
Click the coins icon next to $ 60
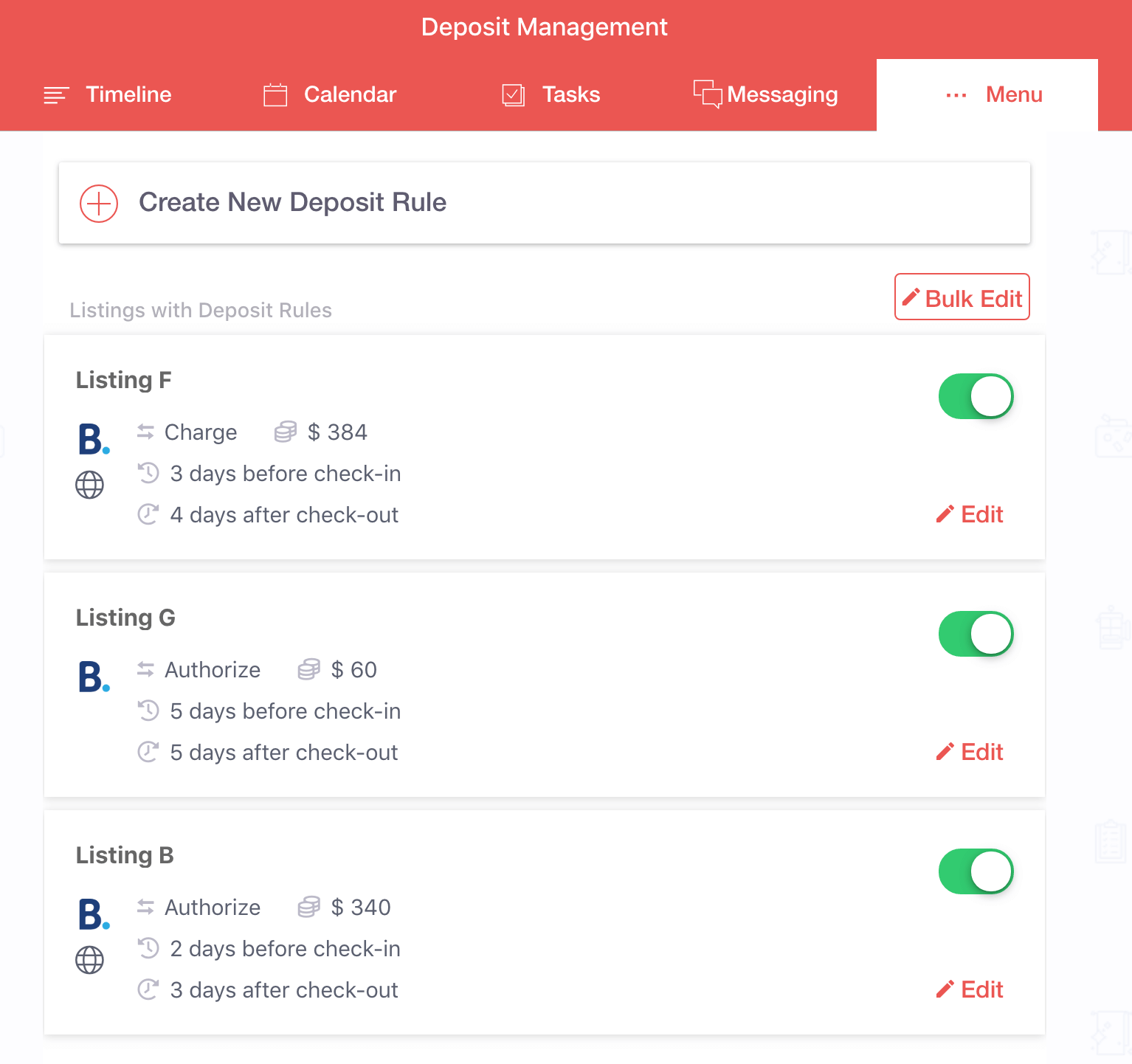pos(309,670)
